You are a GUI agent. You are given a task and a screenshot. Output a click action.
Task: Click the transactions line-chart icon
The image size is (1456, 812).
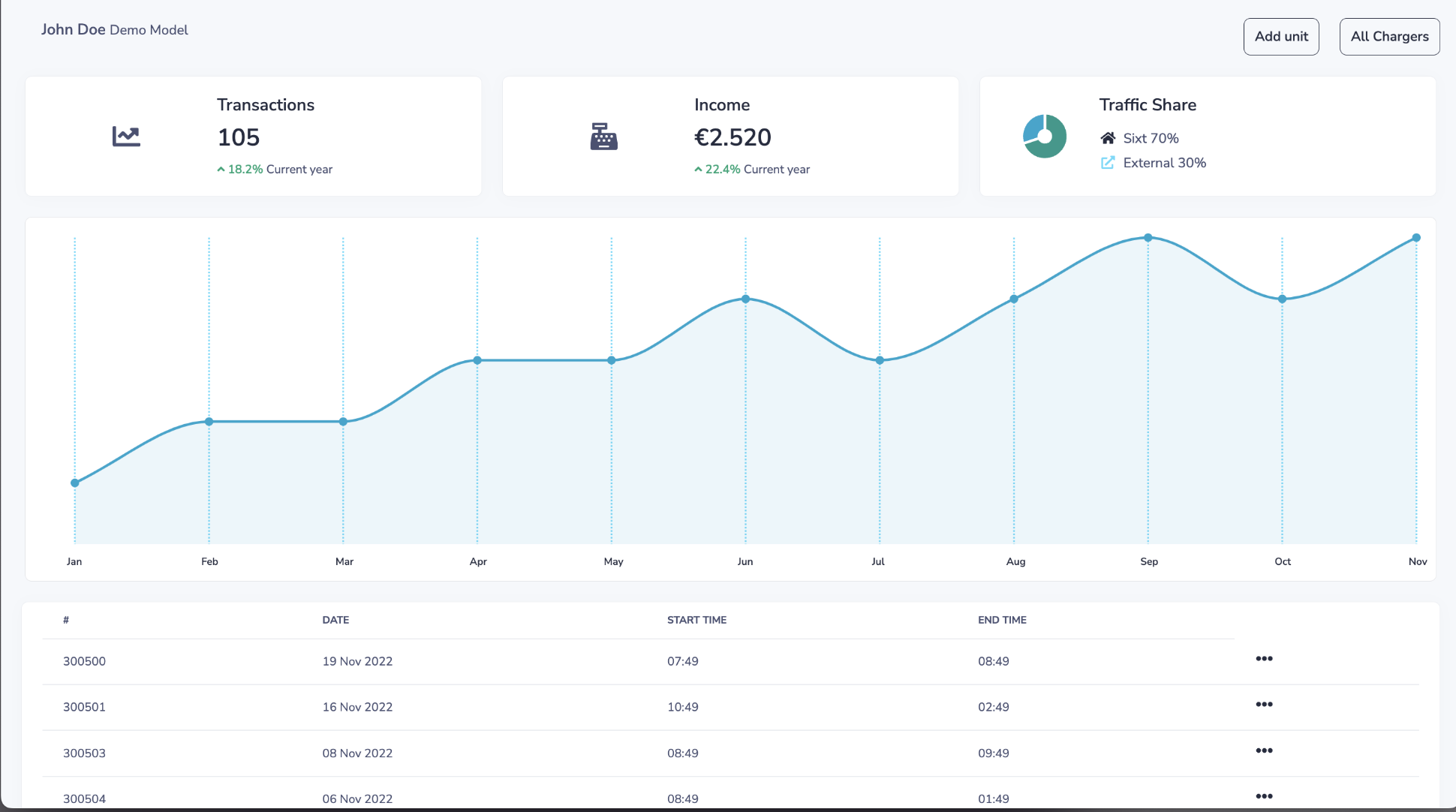(126, 137)
